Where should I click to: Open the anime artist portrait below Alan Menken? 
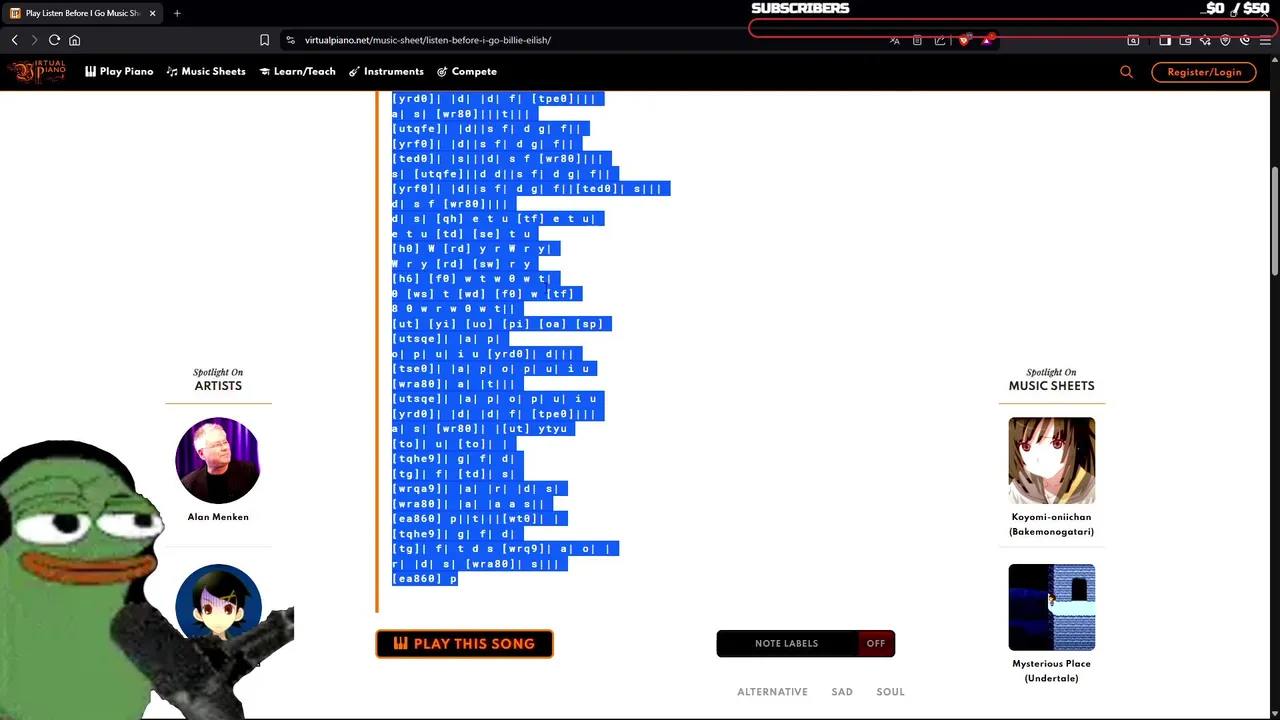point(218,602)
